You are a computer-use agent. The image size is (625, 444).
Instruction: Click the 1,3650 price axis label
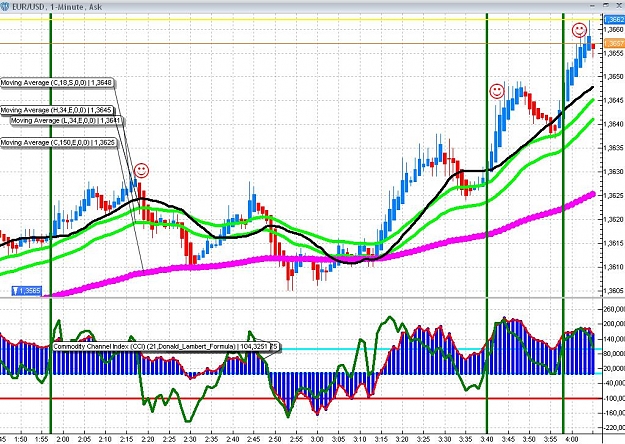(614, 76)
